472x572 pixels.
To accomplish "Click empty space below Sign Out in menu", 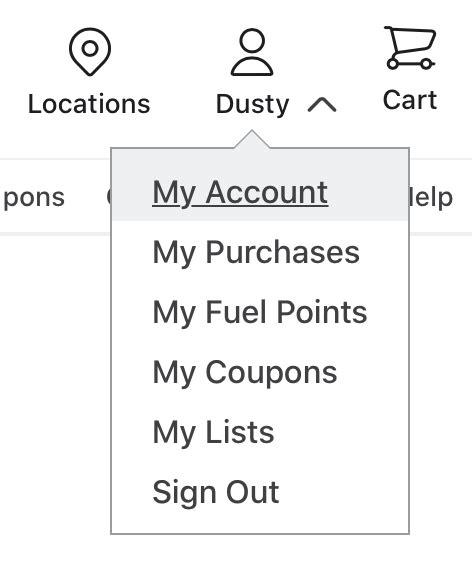I will click(x=260, y=521).
